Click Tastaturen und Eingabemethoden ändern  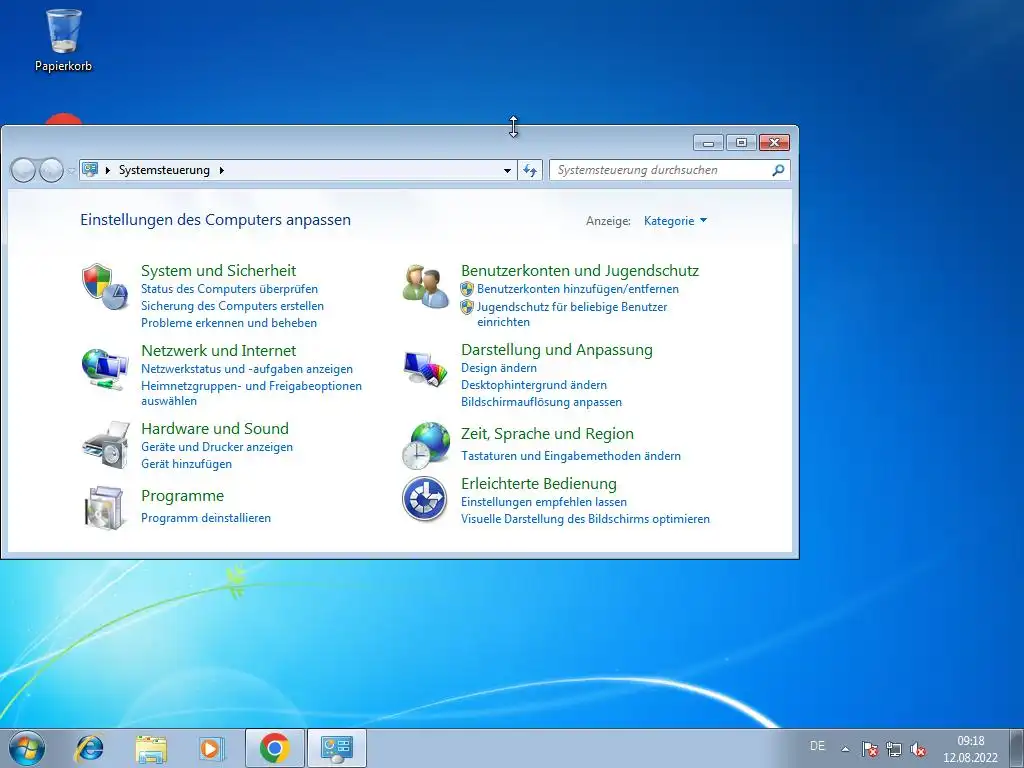coord(571,456)
